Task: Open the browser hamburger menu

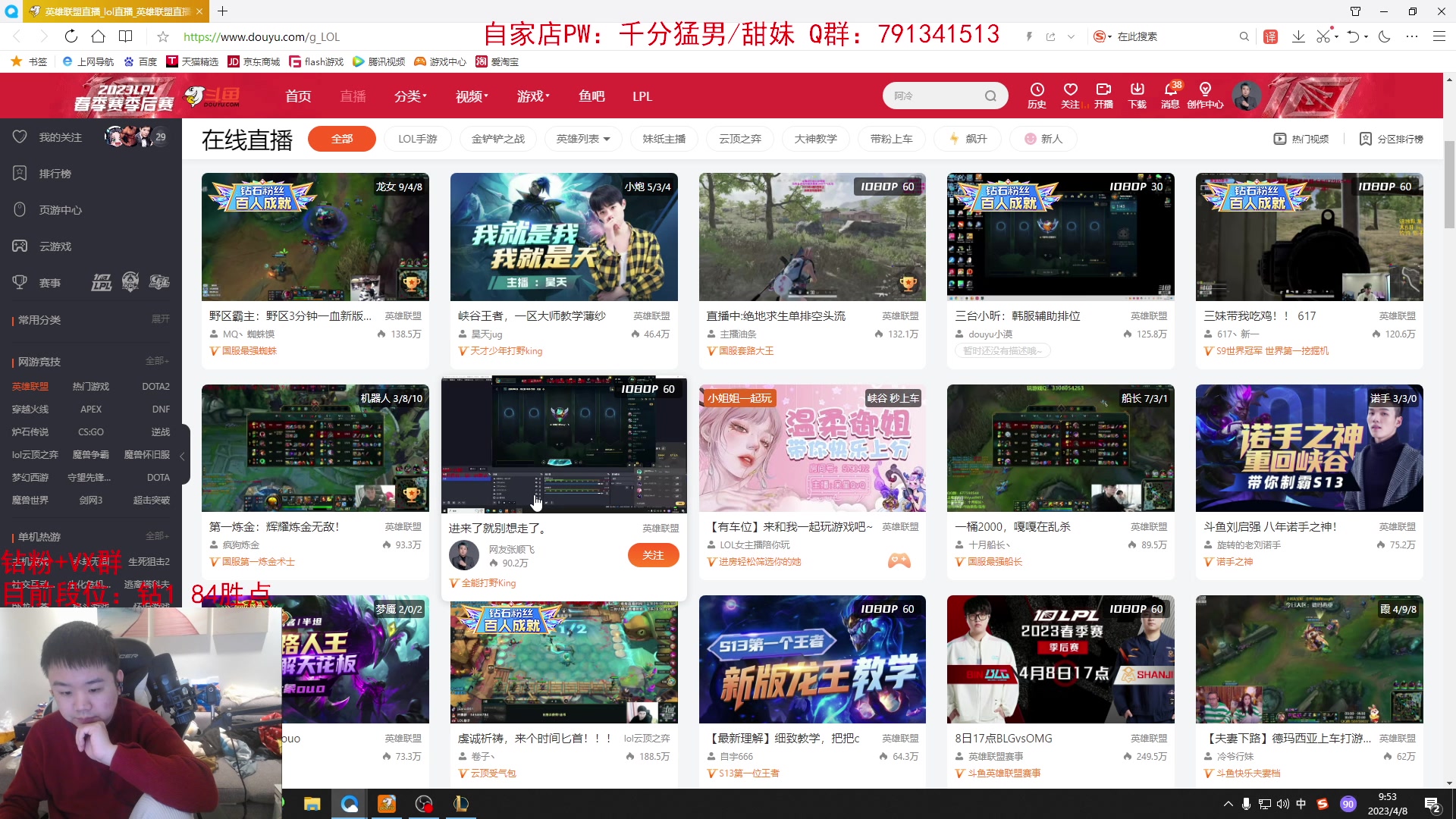Action: click(x=1439, y=36)
